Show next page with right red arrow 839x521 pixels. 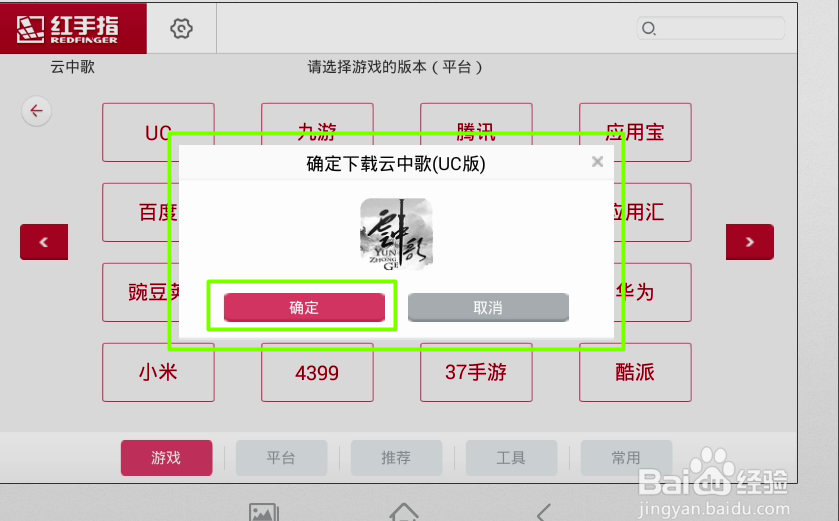tap(750, 242)
